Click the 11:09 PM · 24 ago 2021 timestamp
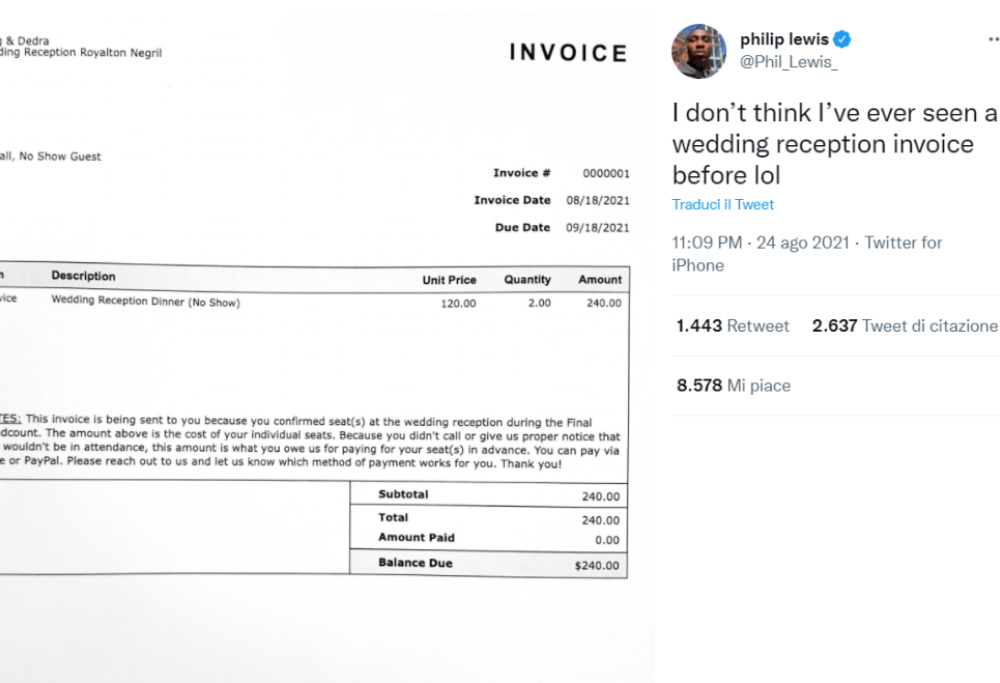 (x=760, y=243)
